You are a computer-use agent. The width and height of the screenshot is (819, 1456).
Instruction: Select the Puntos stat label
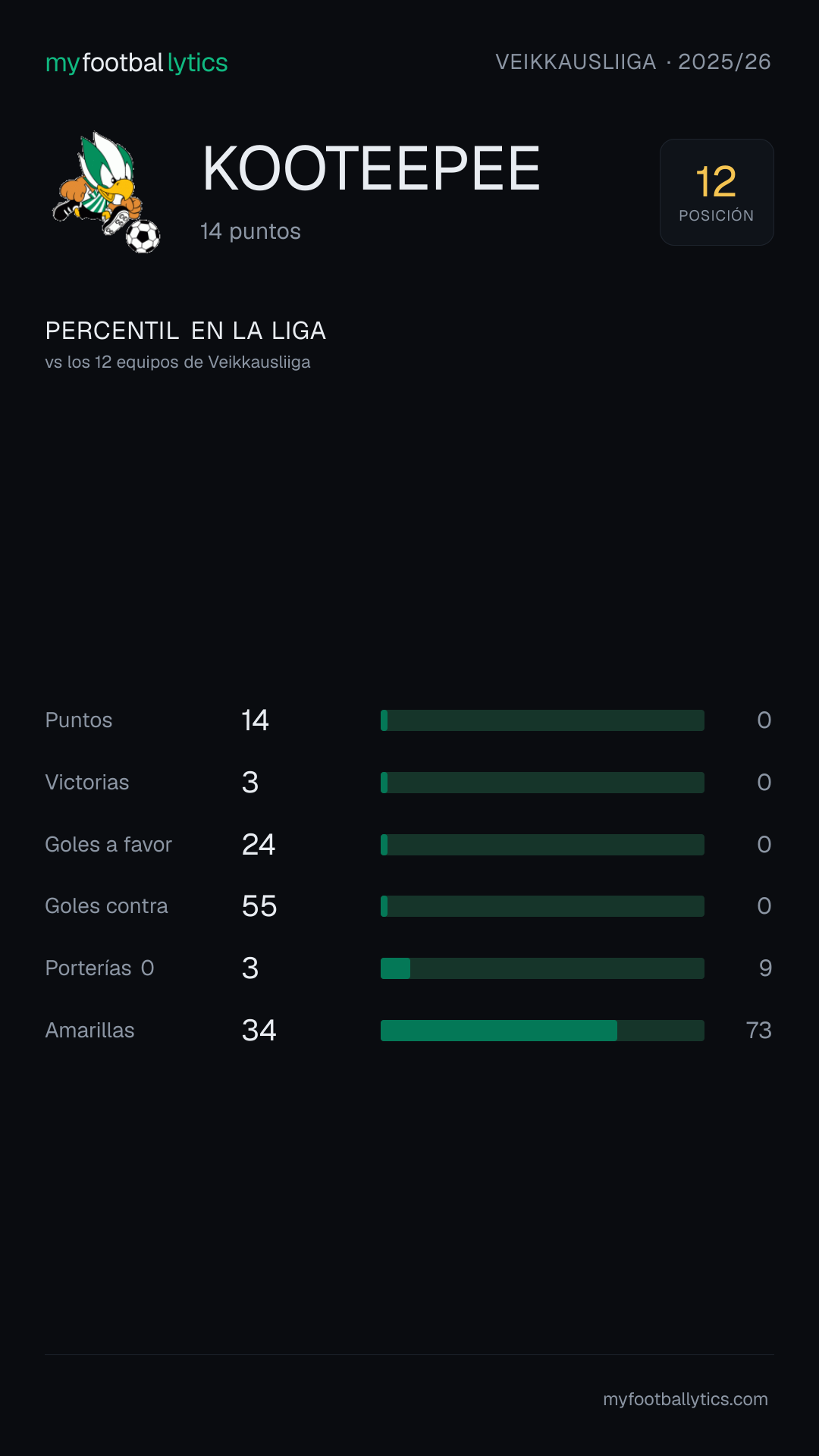pyautogui.click(x=79, y=720)
